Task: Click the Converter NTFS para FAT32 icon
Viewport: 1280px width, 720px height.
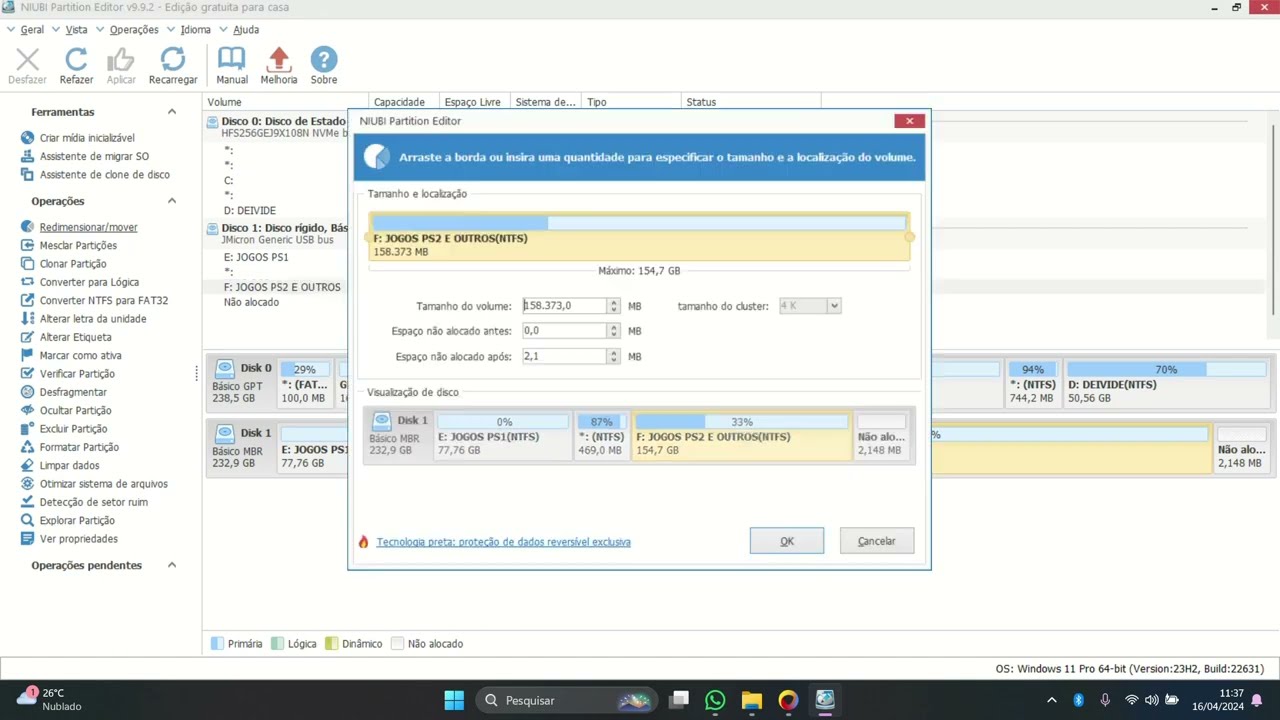Action: click(x=28, y=300)
